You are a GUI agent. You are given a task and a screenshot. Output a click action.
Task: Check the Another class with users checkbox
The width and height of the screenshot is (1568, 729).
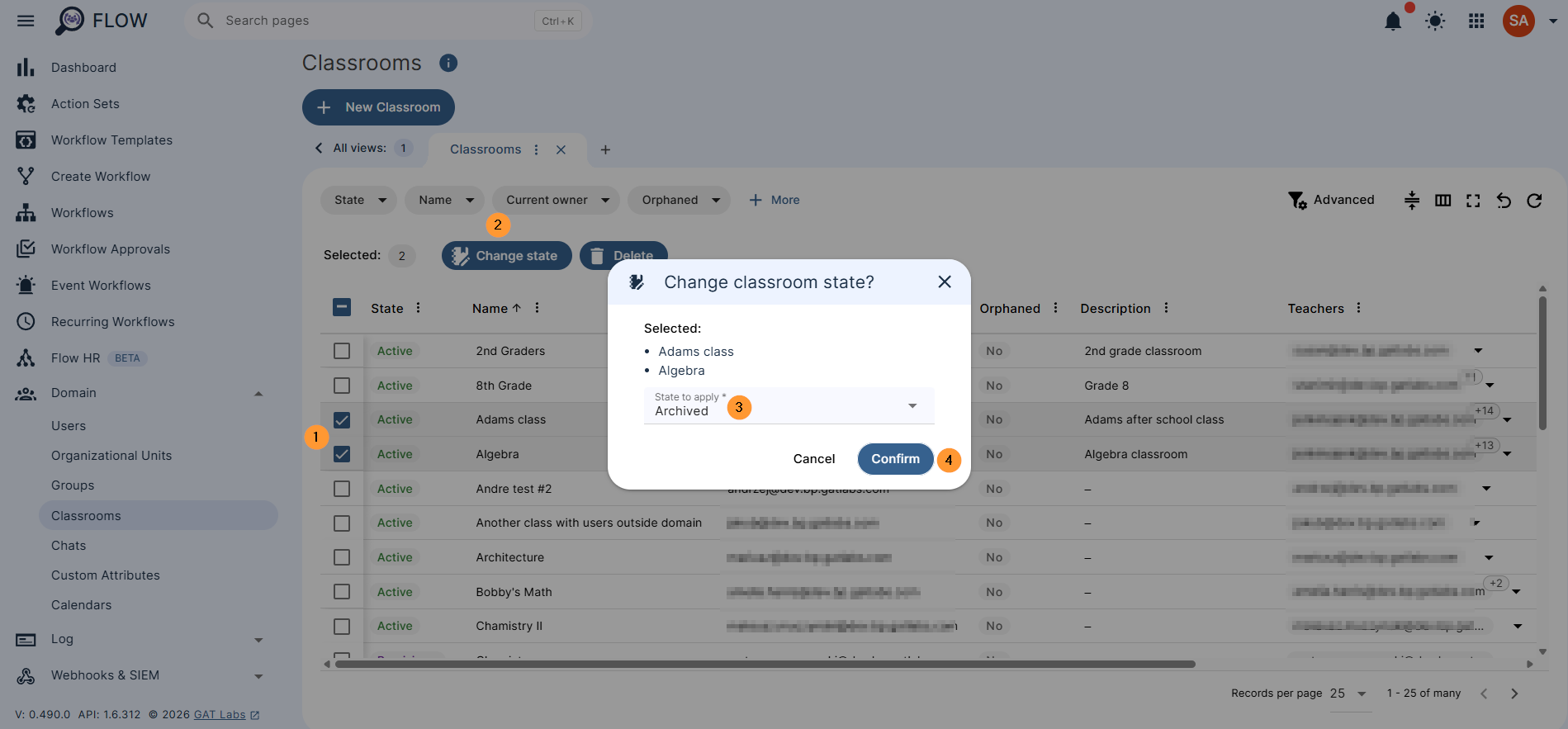point(342,523)
